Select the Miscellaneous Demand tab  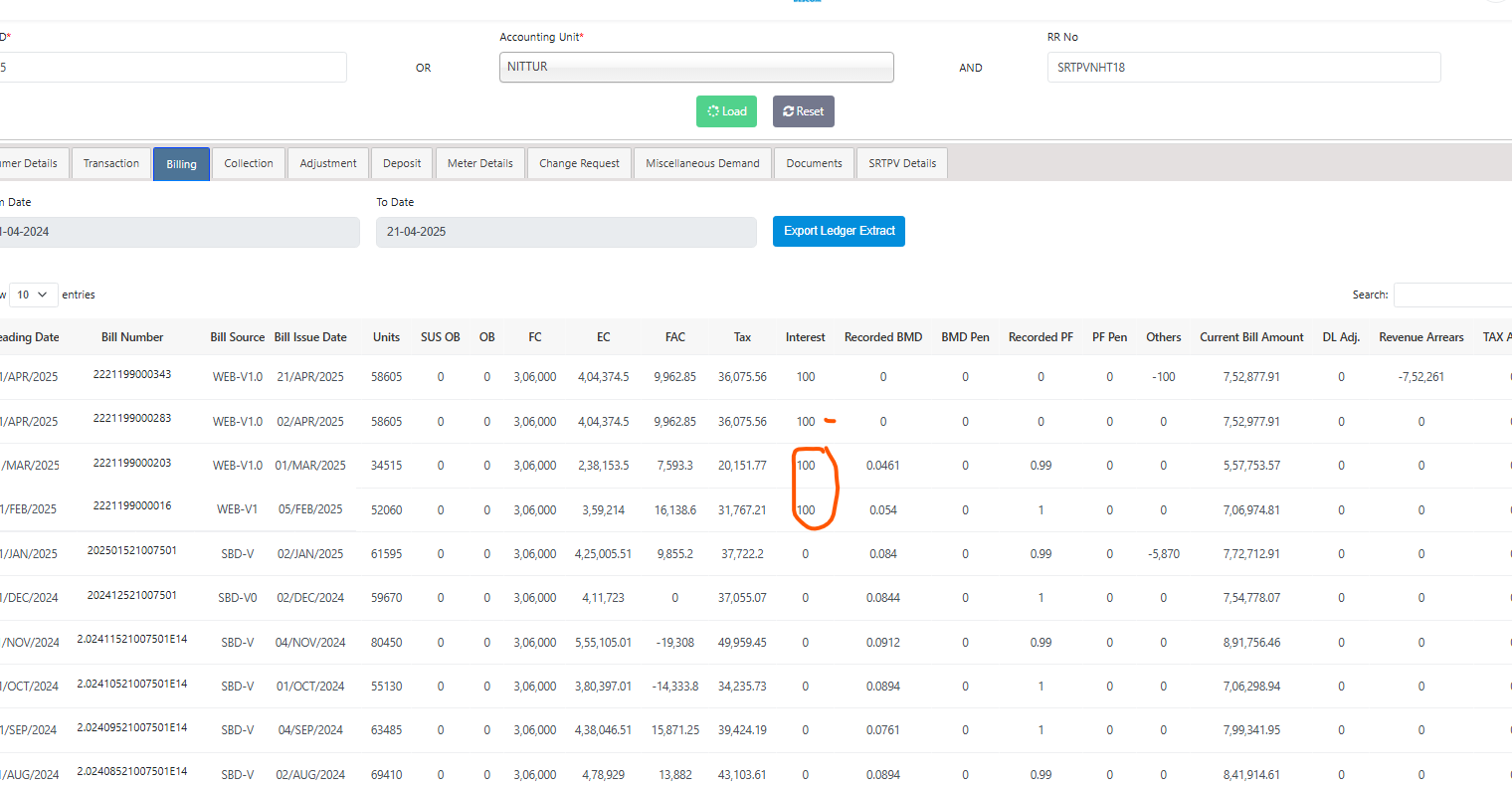[702, 163]
